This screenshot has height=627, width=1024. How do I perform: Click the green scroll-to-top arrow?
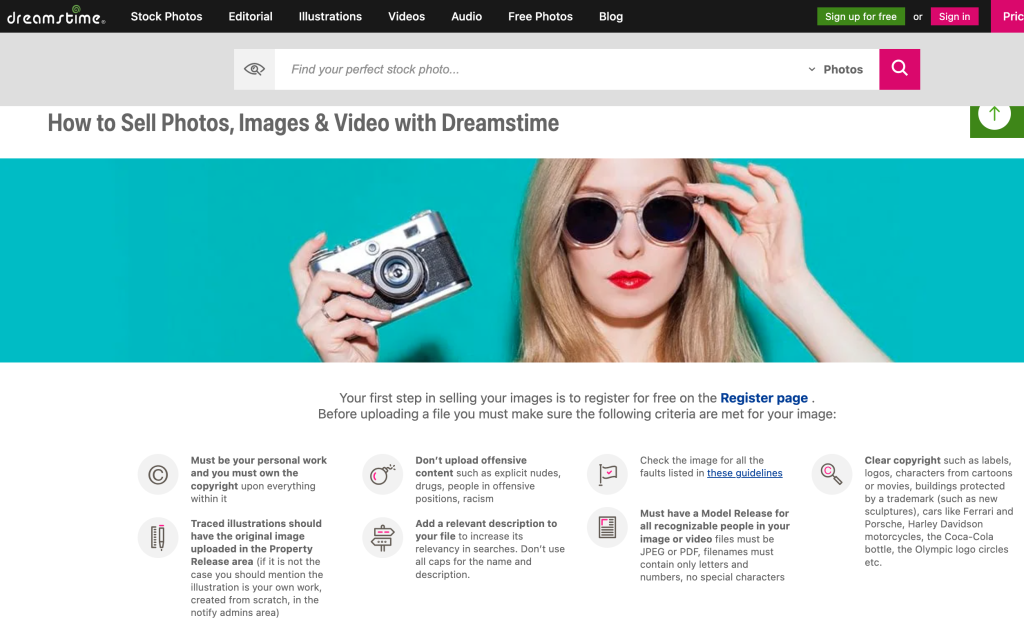[x=994, y=115]
